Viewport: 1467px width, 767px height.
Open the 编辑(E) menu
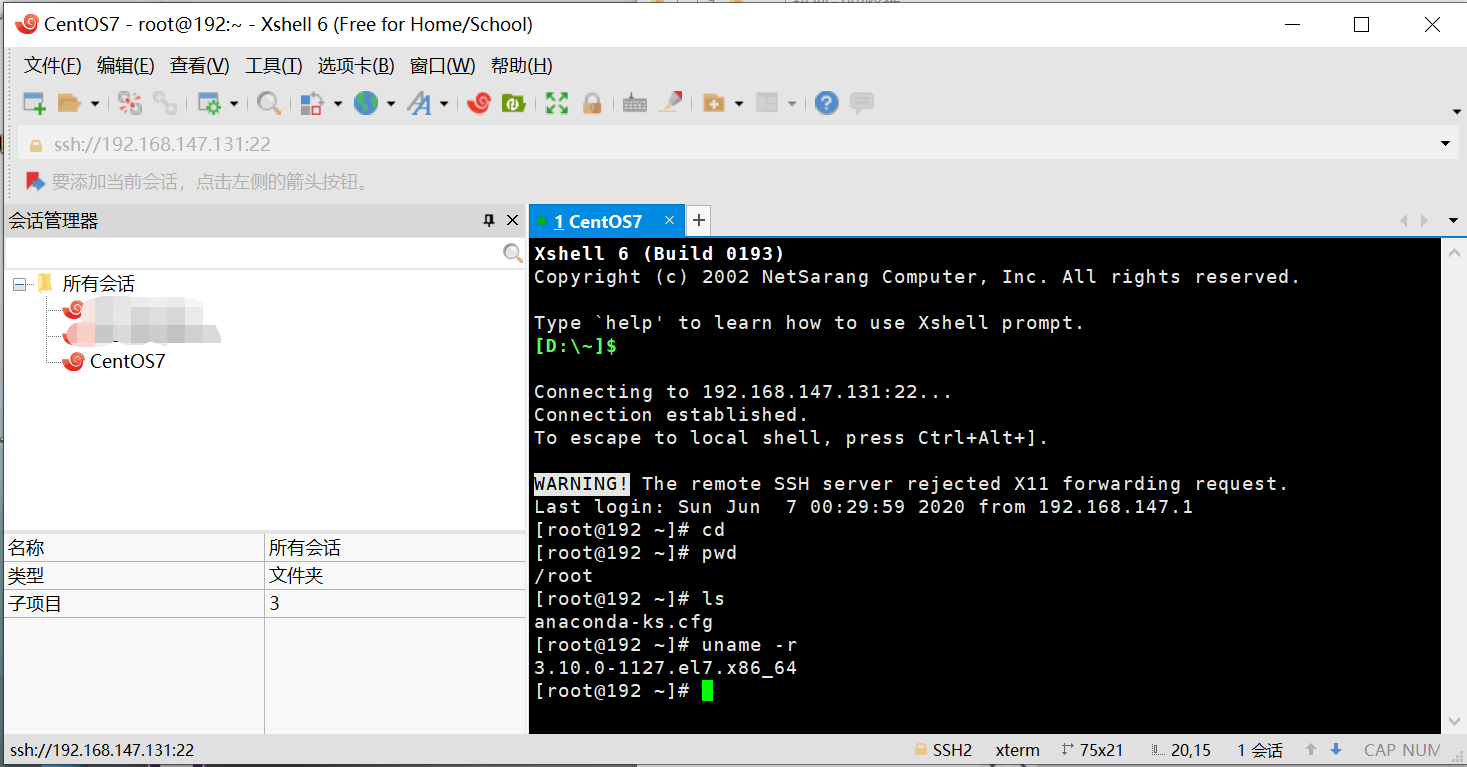tap(125, 66)
